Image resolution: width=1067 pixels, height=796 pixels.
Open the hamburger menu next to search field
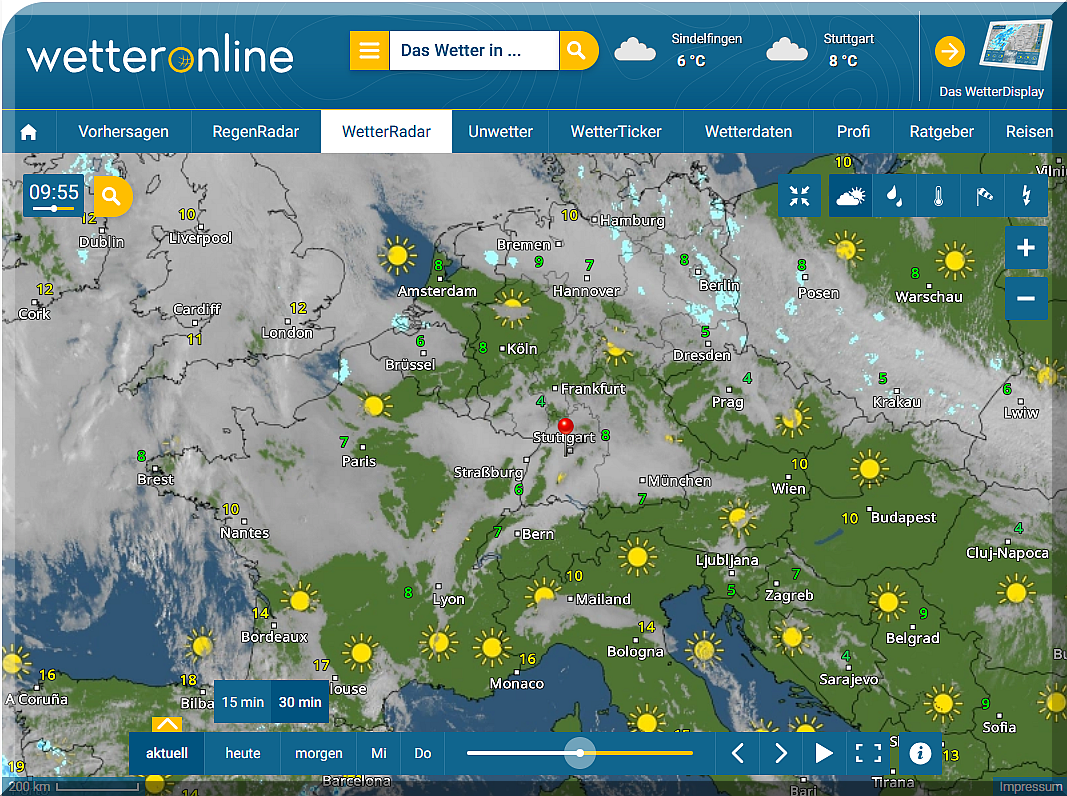(x=369, y=51)
